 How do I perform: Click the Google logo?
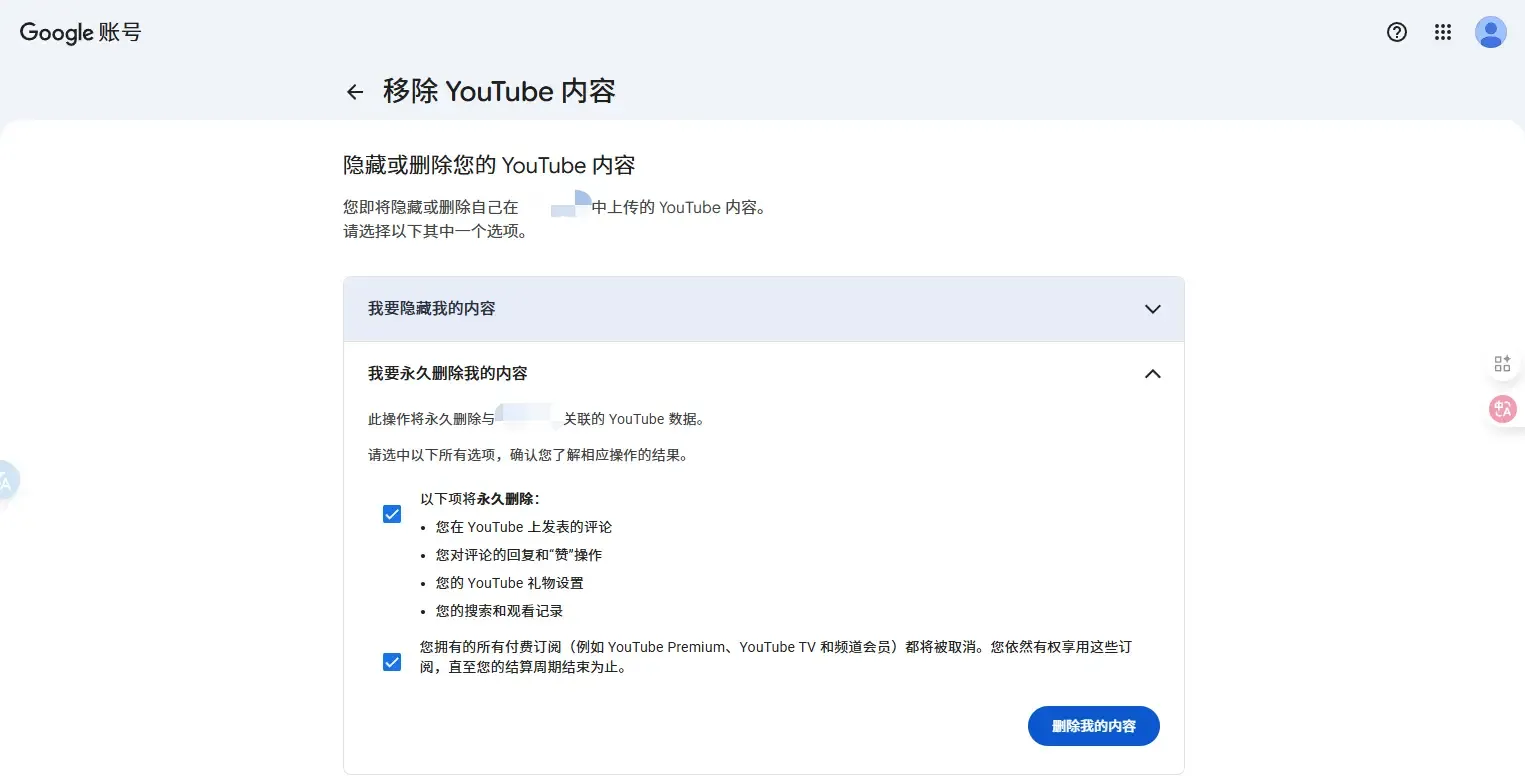click(53, 32)
